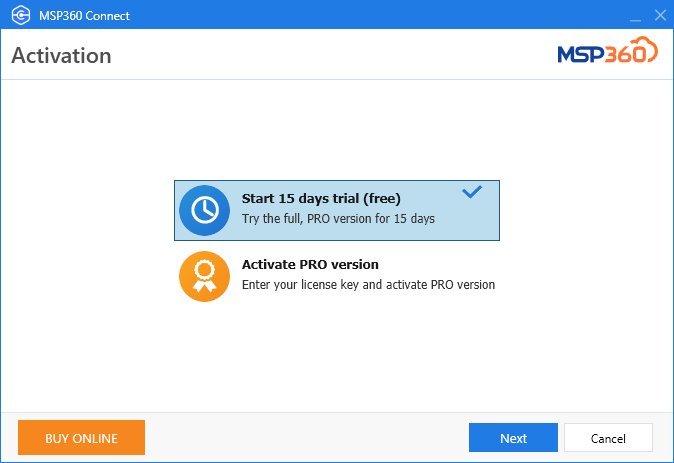
Task: Click the Activation page heading
Action: pyautogui.click(x=61, y=55)
